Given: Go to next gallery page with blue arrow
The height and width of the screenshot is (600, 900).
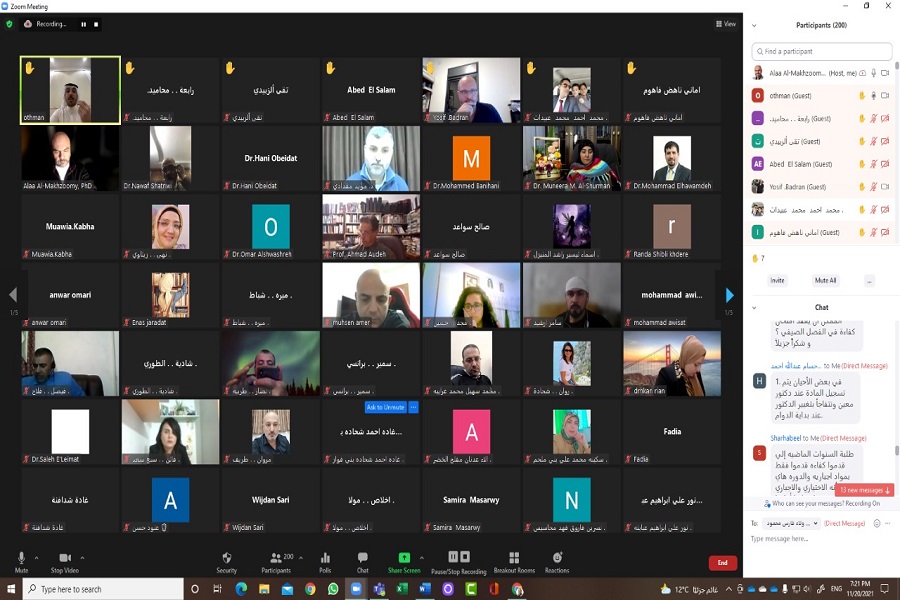Looking at the screenshot, I should pyautogui.click(x=729, y=295).
